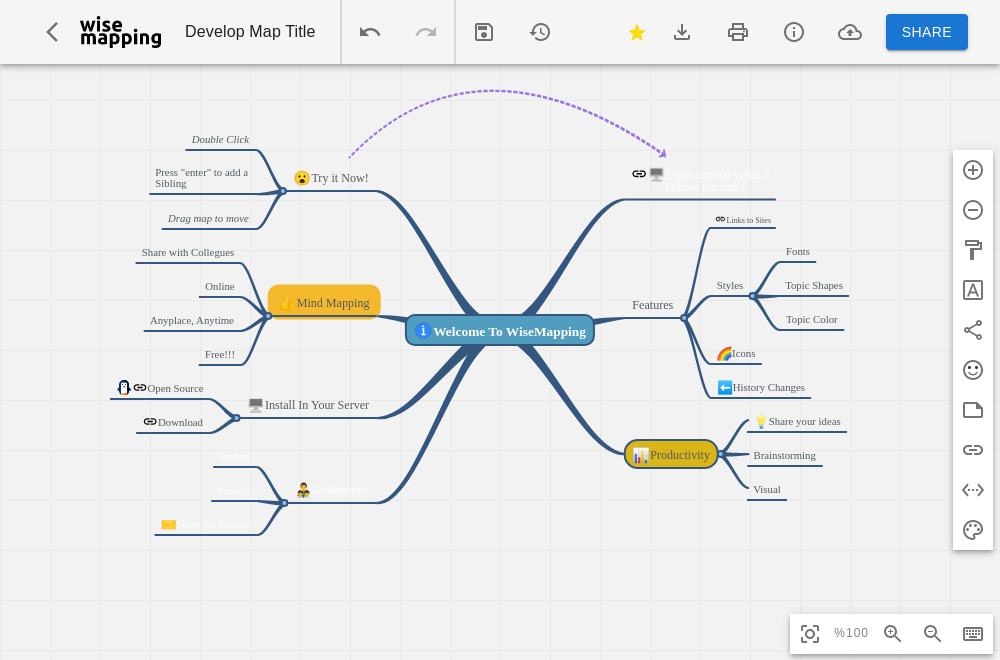This screenshot has height=660, width=1000.
Task: Collapse the 'Collaborate' branch connector
Action: [284, 502]
